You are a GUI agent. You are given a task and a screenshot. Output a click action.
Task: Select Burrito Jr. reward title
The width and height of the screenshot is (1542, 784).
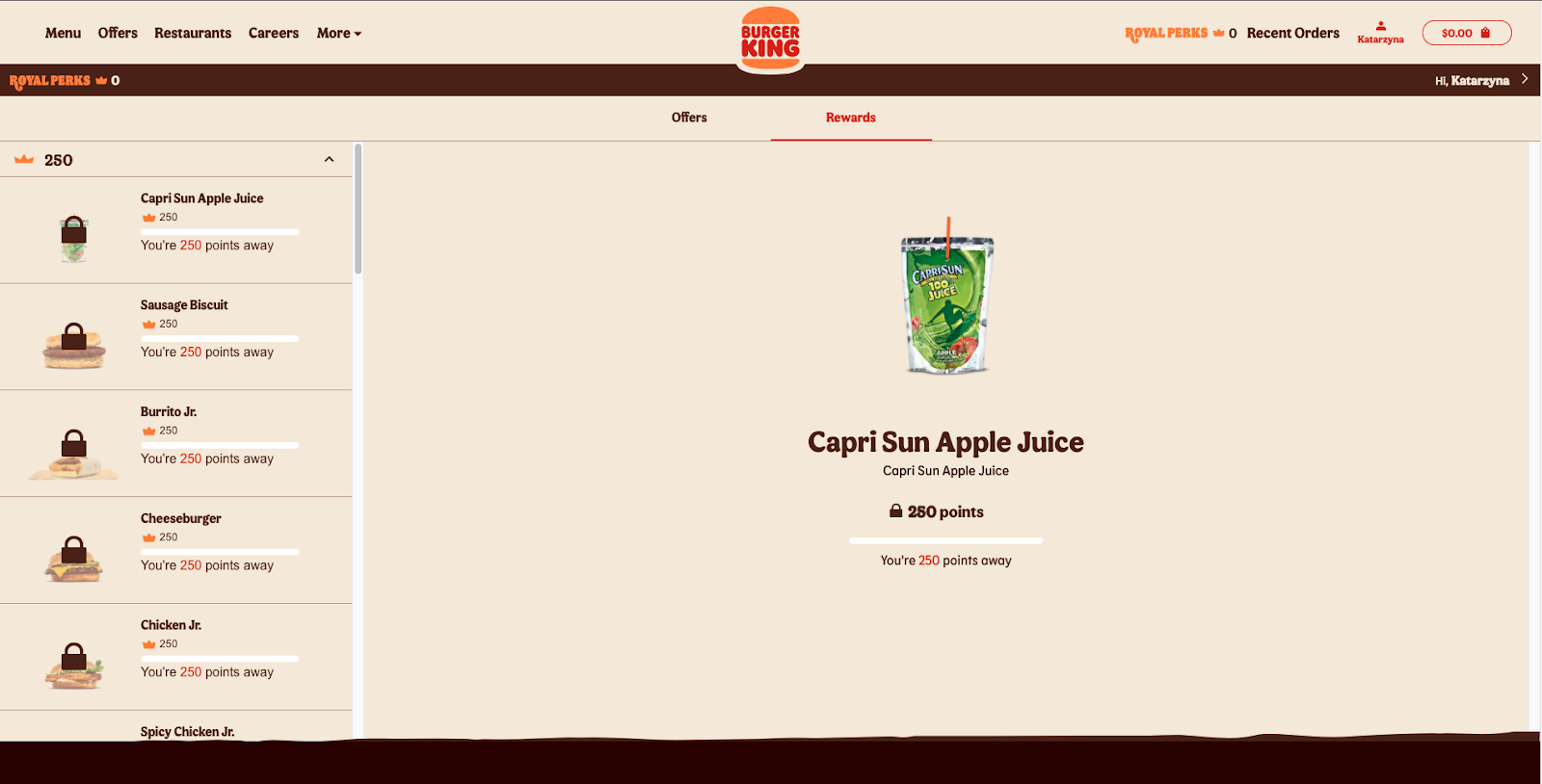pos(169,412)
